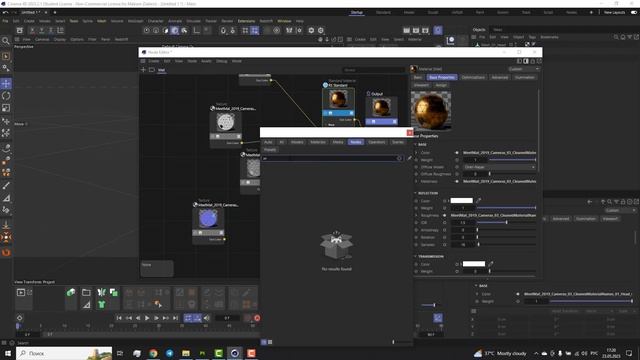Select the Operators filter tab
Viewport: 640px width, 360px height.
(x=377, y=142)
